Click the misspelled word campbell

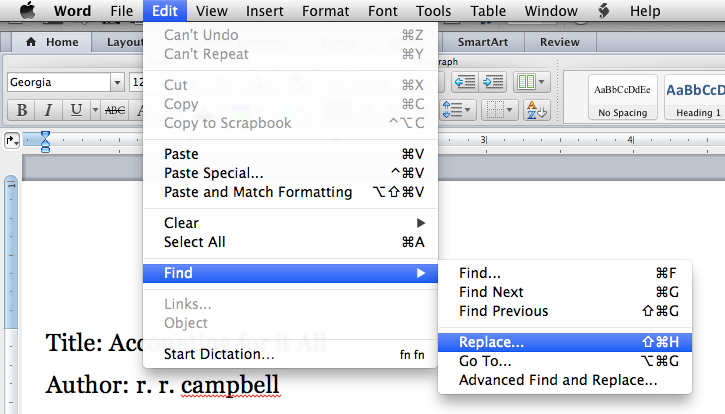point(230,385)
